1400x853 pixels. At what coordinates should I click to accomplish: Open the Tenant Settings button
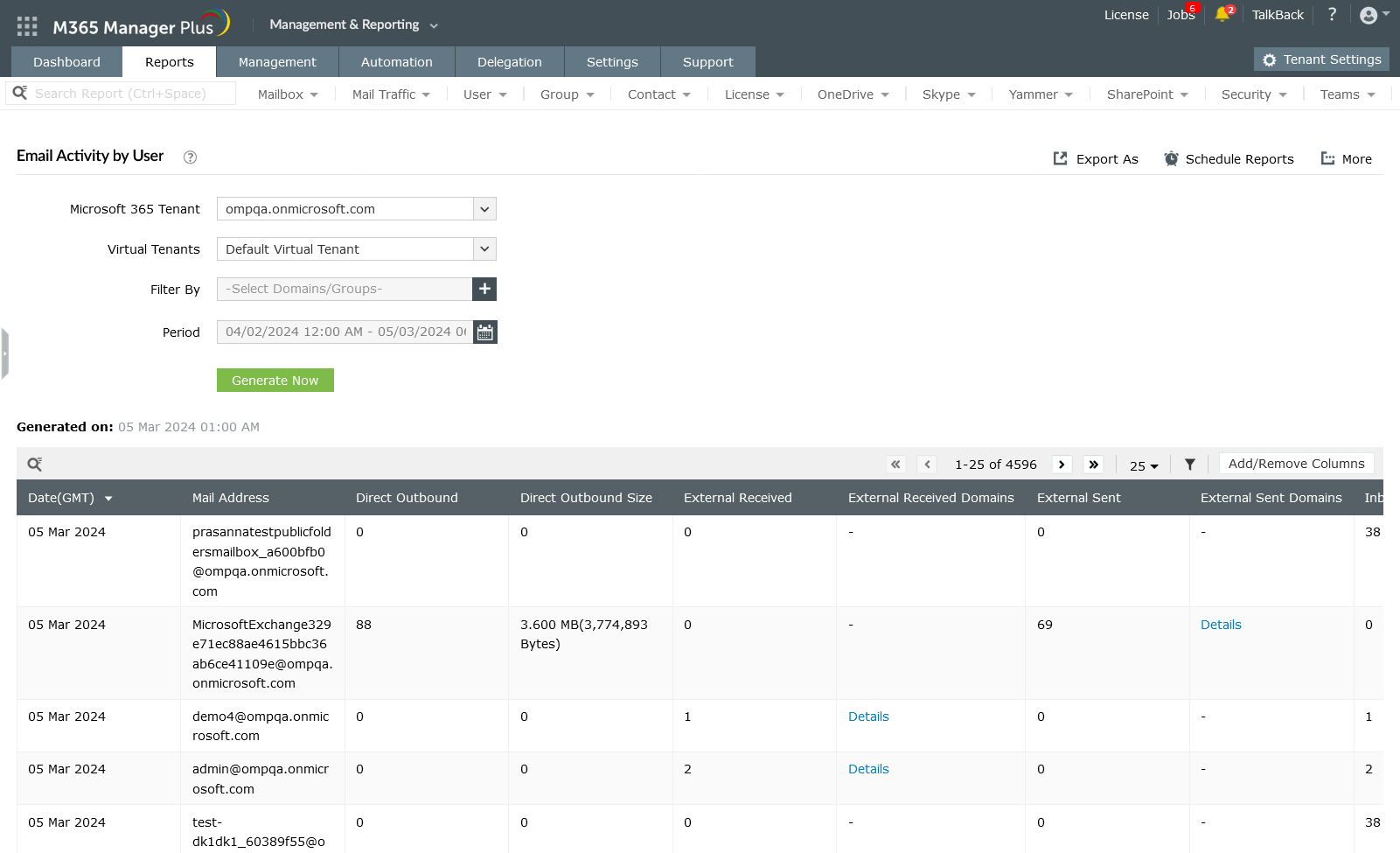(x=1321, y=59)
